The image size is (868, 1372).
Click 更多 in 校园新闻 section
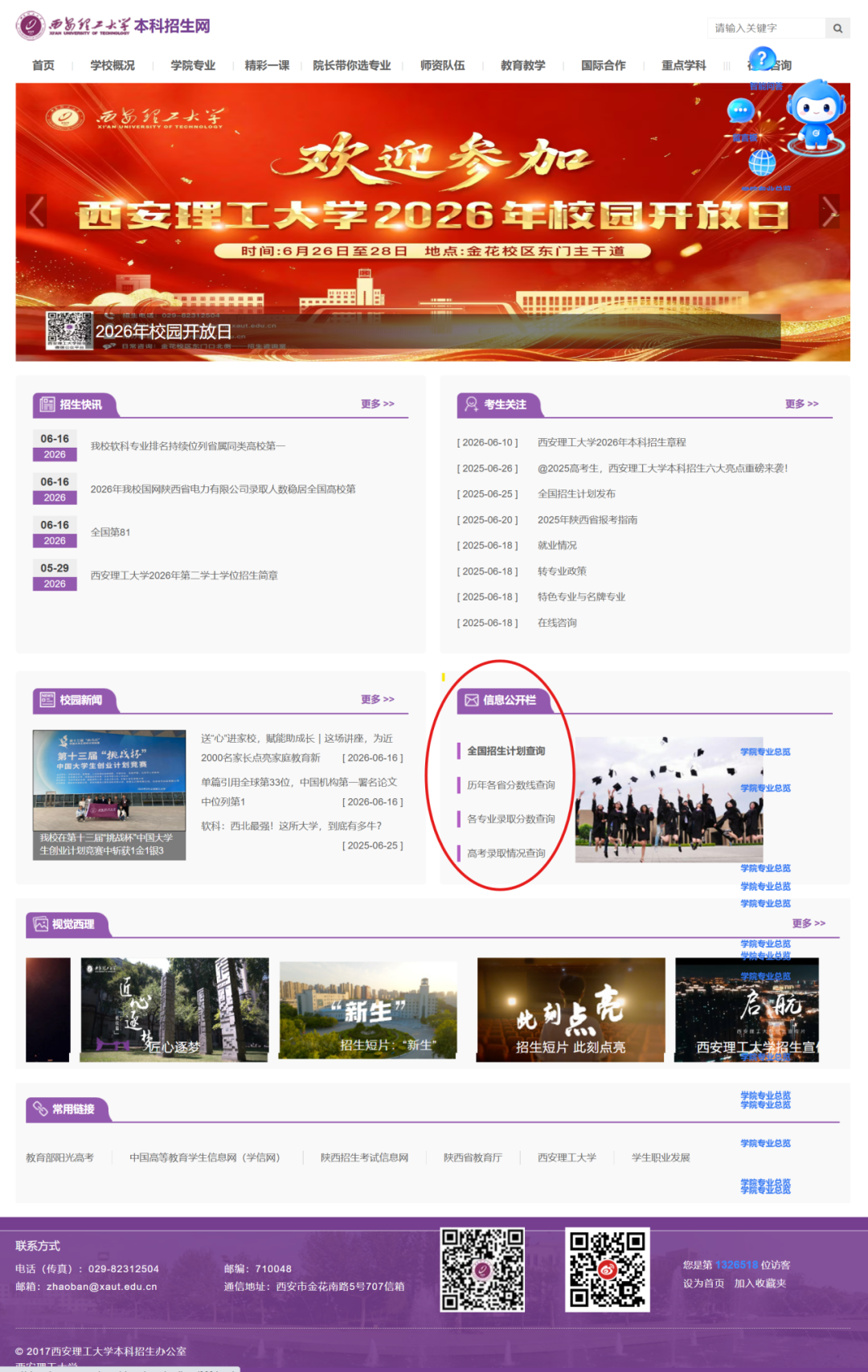[378, 700]
